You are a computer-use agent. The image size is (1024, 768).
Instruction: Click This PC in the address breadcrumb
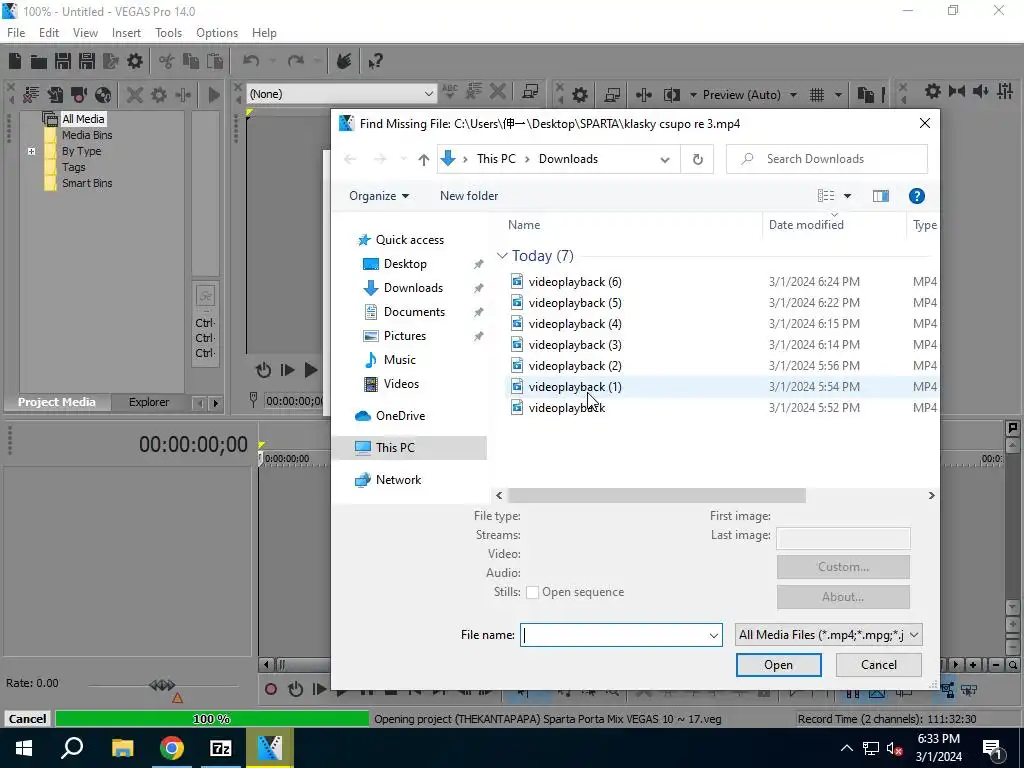[x=496, y=159]
